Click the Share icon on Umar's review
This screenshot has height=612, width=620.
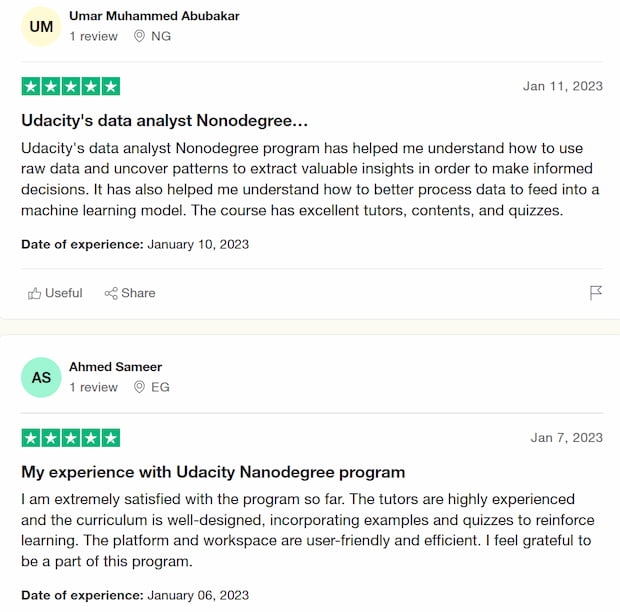(111, 293)
